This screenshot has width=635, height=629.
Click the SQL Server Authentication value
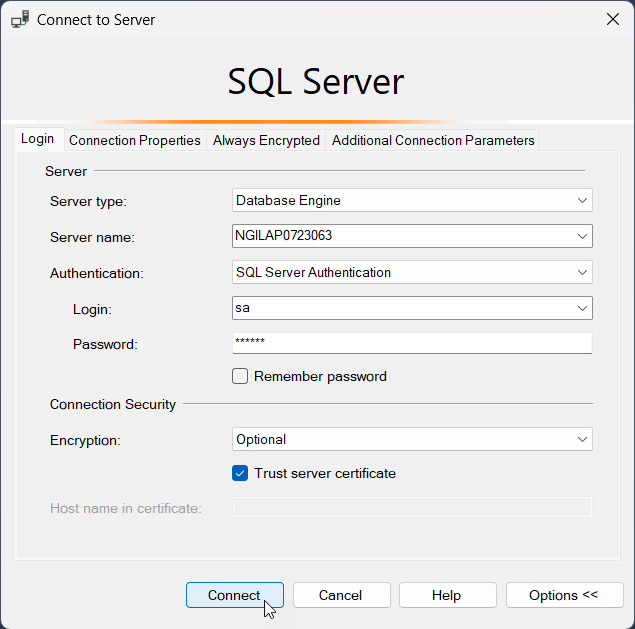[313, 273]
